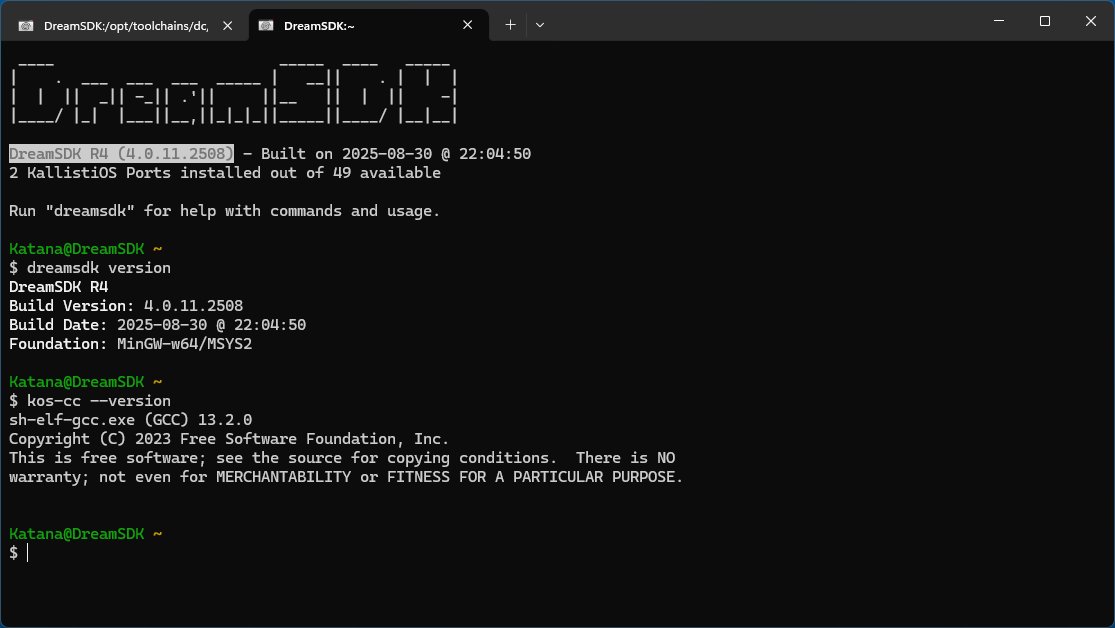Viewport: 1115px width, 628px height.
Task: Maximize the terminal window
Action: (1045, 21)
